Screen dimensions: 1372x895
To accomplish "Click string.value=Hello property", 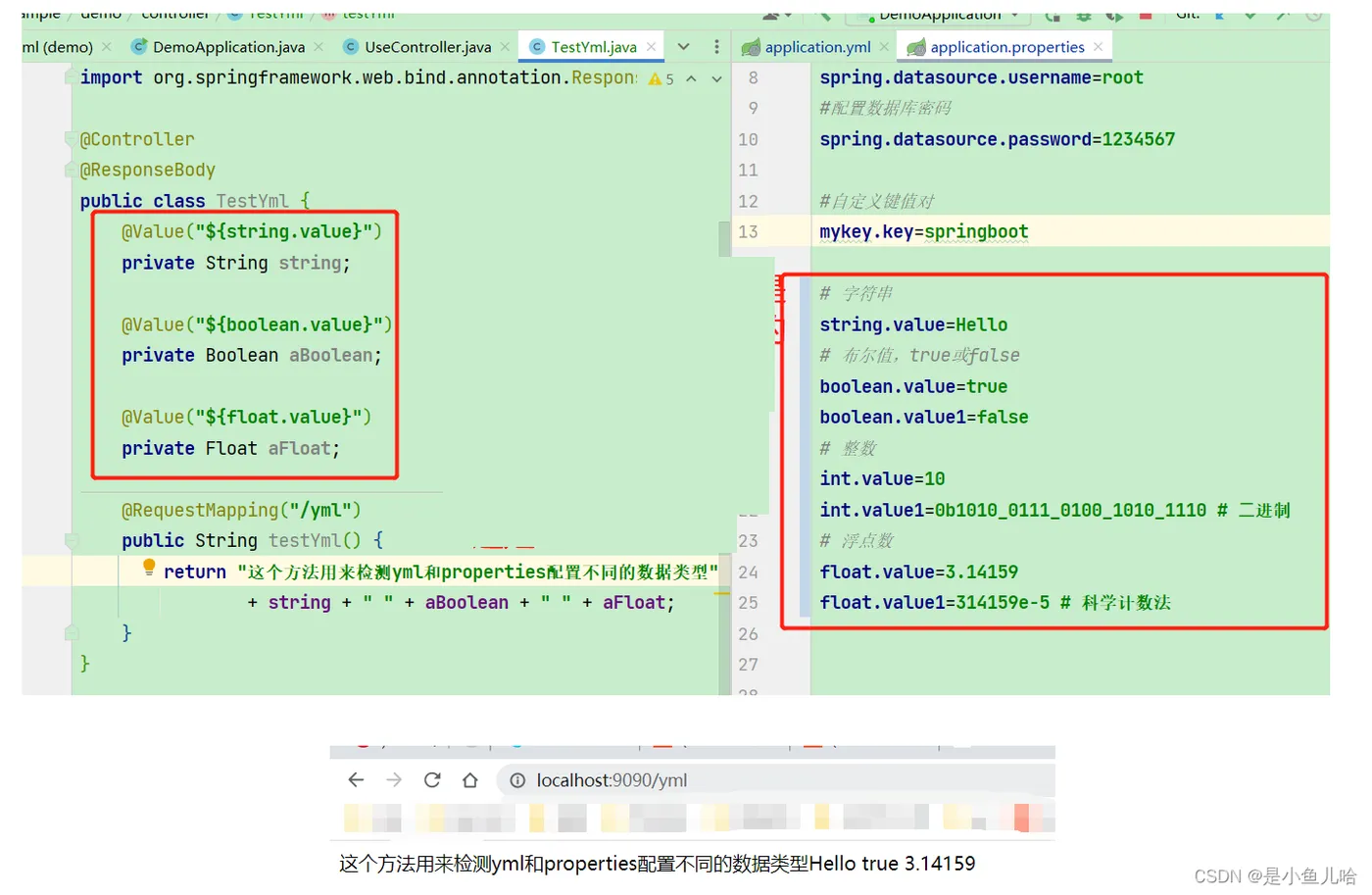I will (x=913, y=324).
